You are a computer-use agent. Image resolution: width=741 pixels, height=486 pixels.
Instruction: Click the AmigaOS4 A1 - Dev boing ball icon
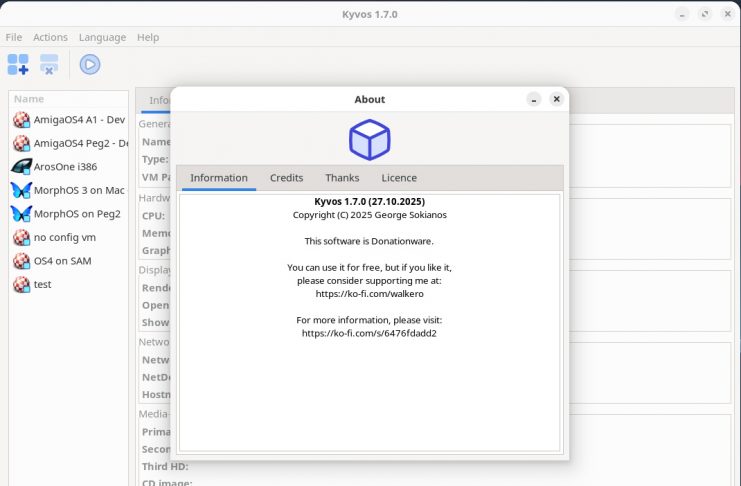pos(22,120)
